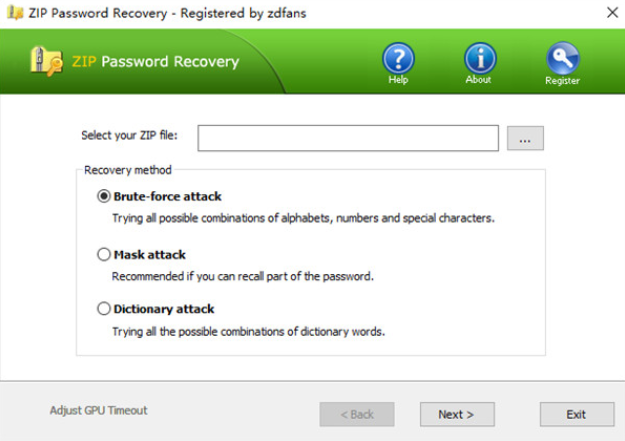Click the ZIP file path input field
The height and width of the screenshot is (441, 625).
click(x=347, y=138)
